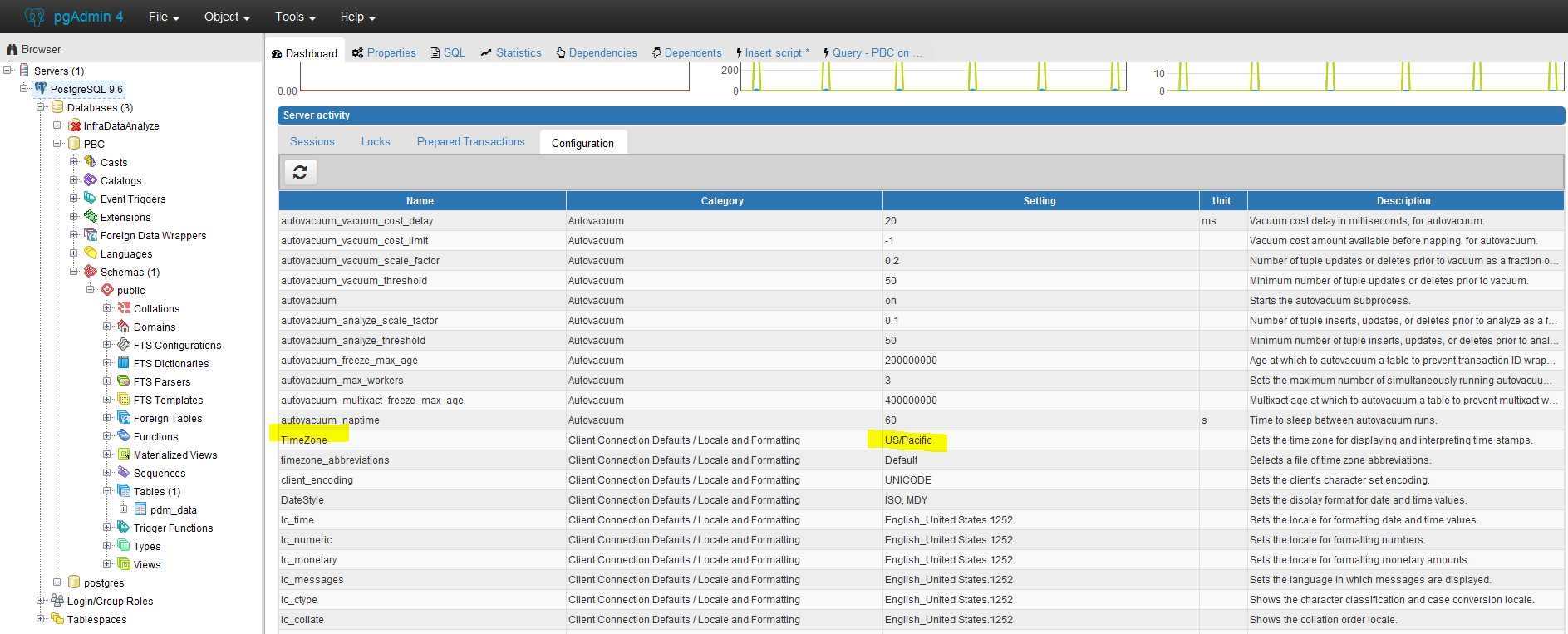Sort by the Setting column header

(1040, 200)
